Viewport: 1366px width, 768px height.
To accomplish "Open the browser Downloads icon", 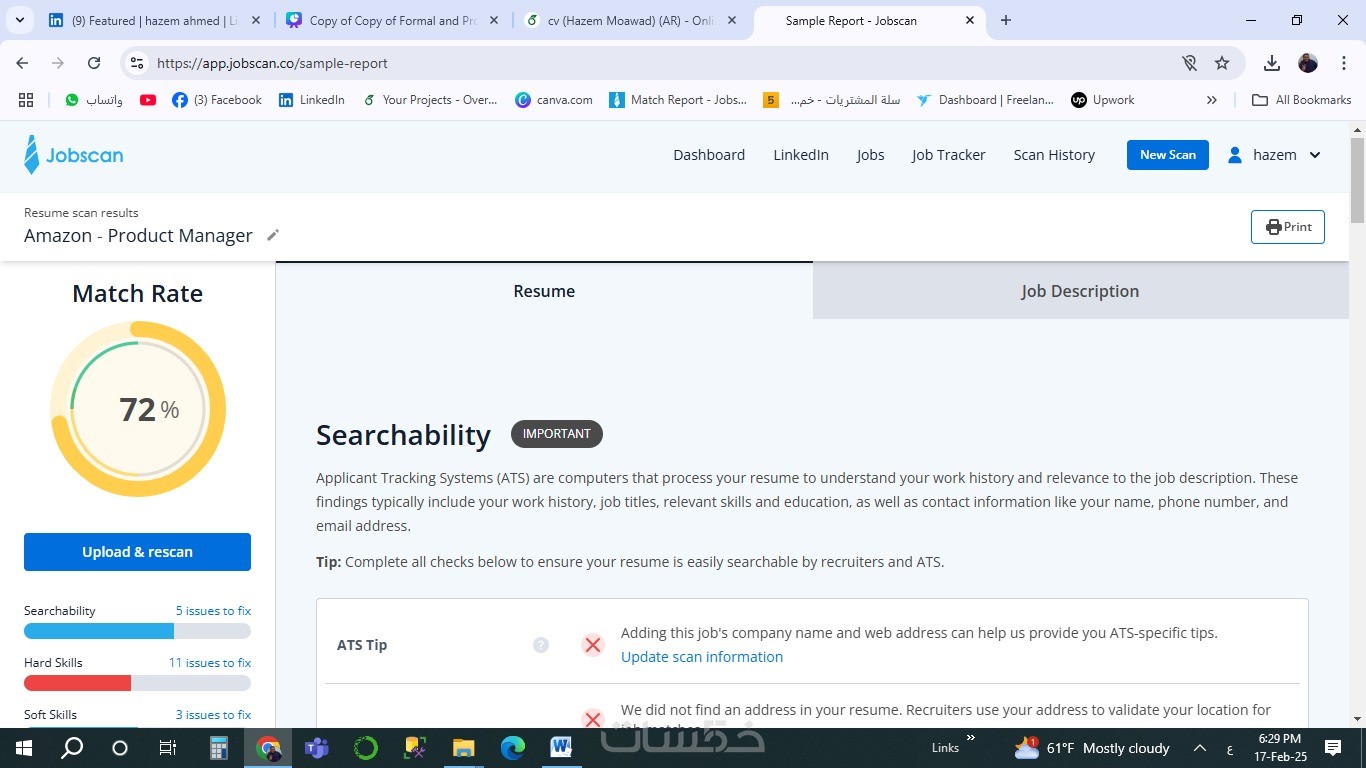I will coord(1272,63).
